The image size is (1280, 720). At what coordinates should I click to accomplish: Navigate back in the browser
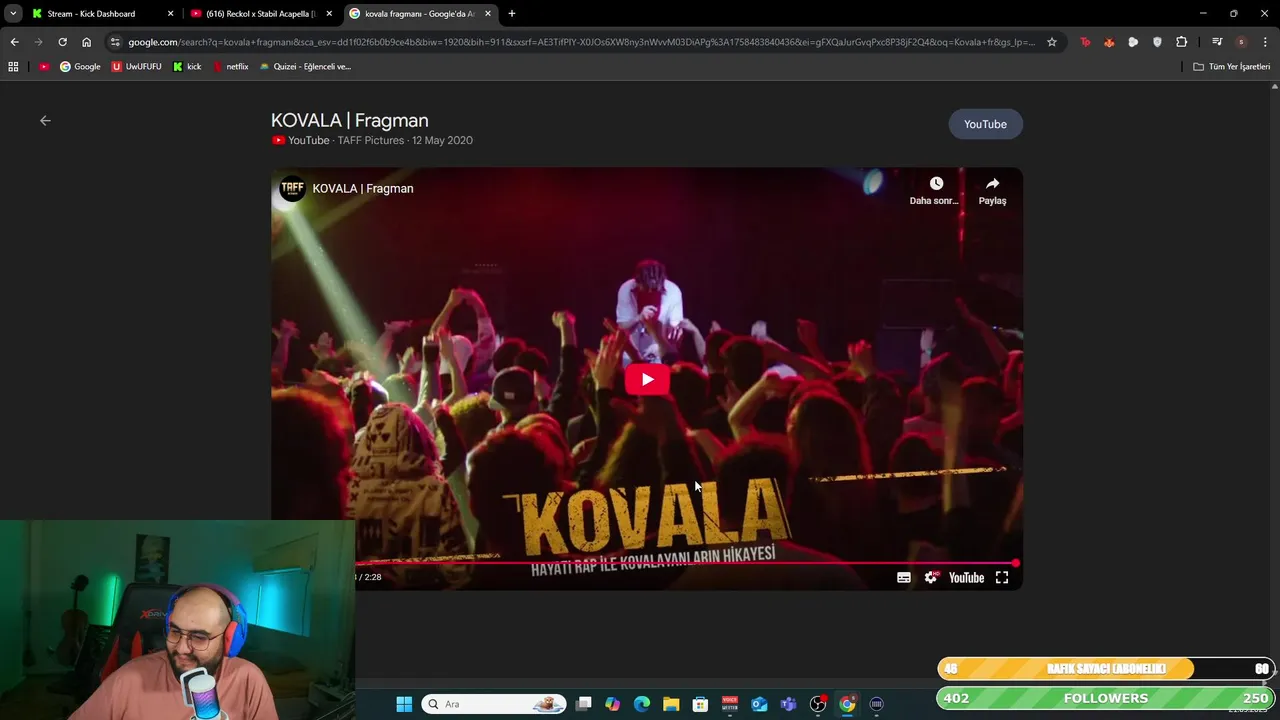[x=14, y=42]
